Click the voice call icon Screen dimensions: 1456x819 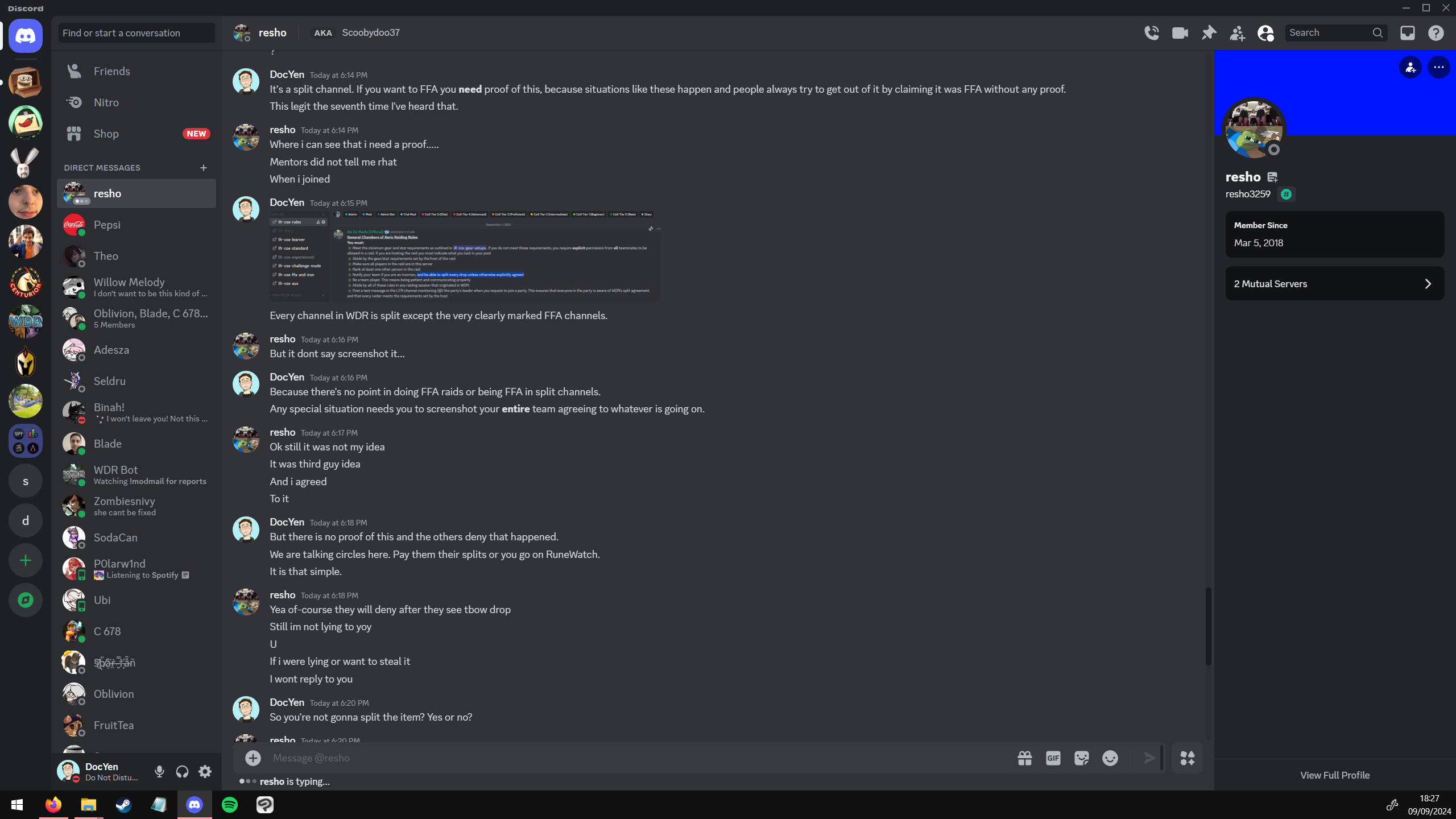(1152, 33)
